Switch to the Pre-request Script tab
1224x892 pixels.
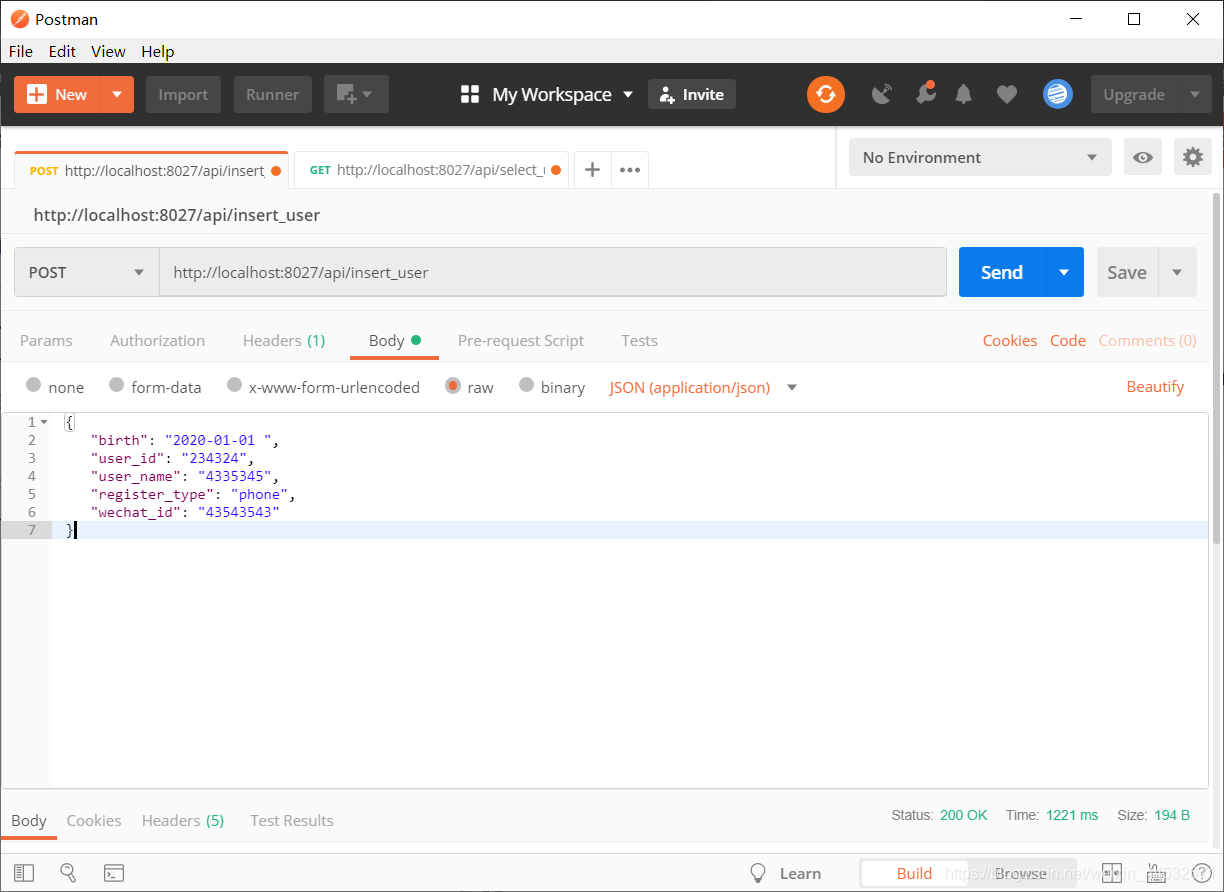coord(520,340)
